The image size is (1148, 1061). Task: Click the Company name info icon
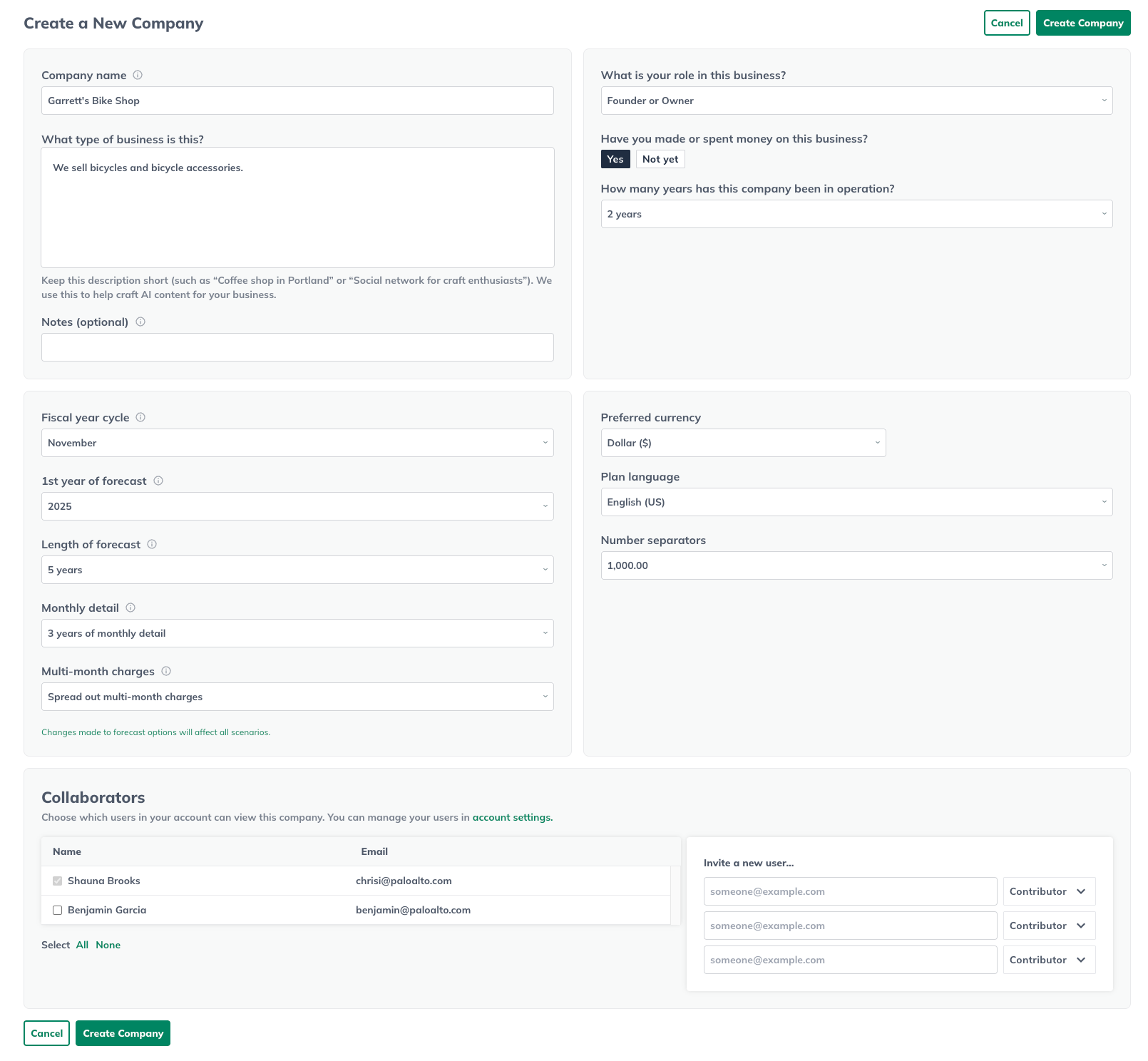coord(138,75)
